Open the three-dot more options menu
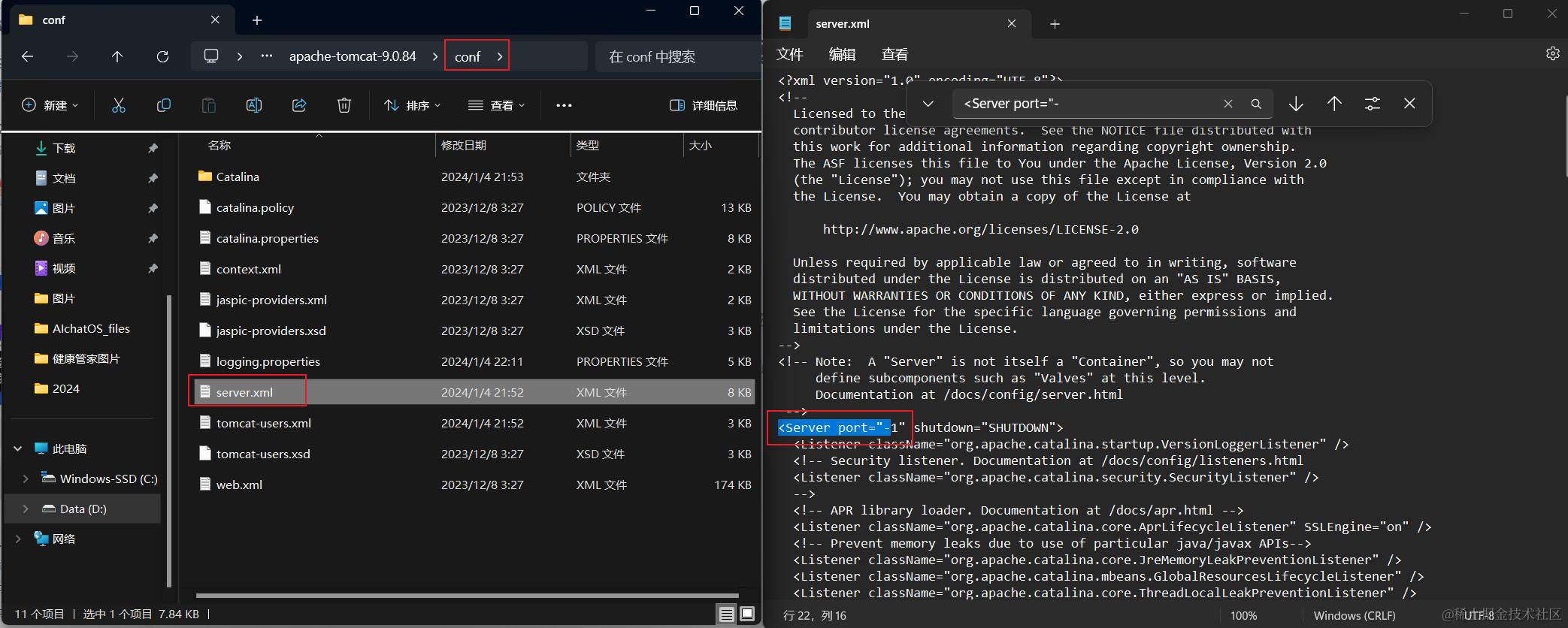 coord(564,105)
